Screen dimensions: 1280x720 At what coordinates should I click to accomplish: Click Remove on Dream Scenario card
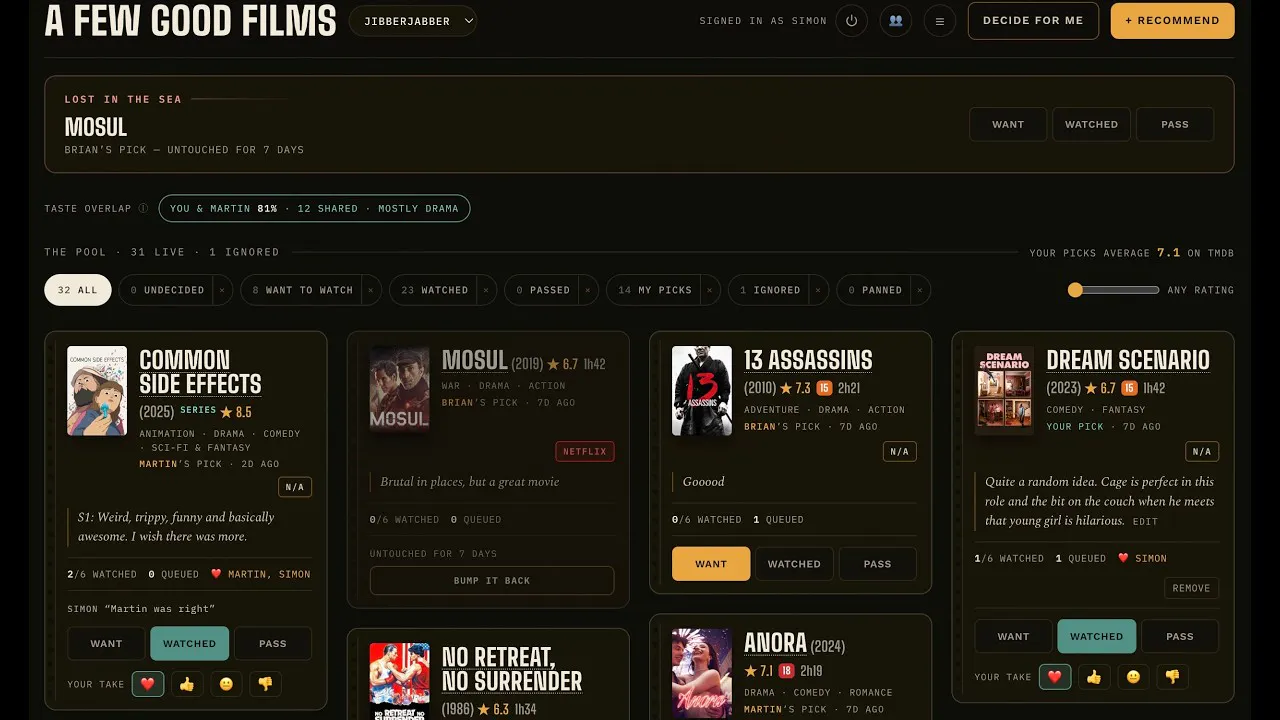pyautogui.click(x=1191, y=588)
